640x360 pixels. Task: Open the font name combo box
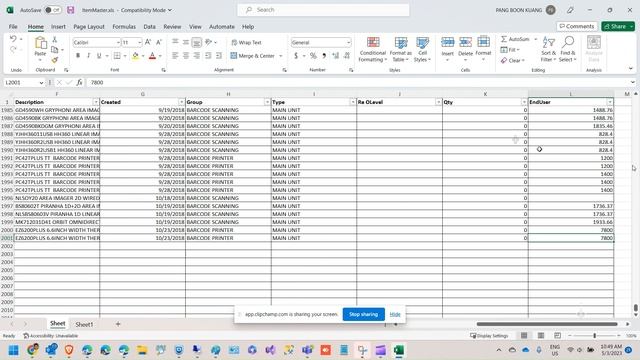click(x=97, y=42)
